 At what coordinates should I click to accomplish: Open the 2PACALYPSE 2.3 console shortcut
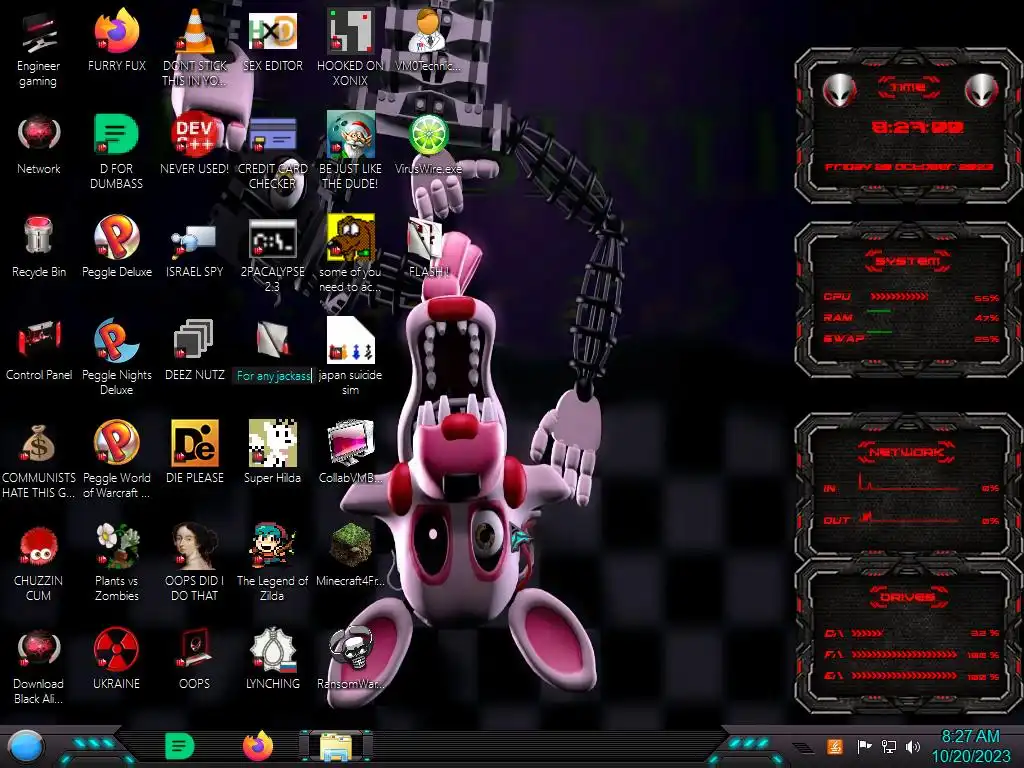(272, 239)
